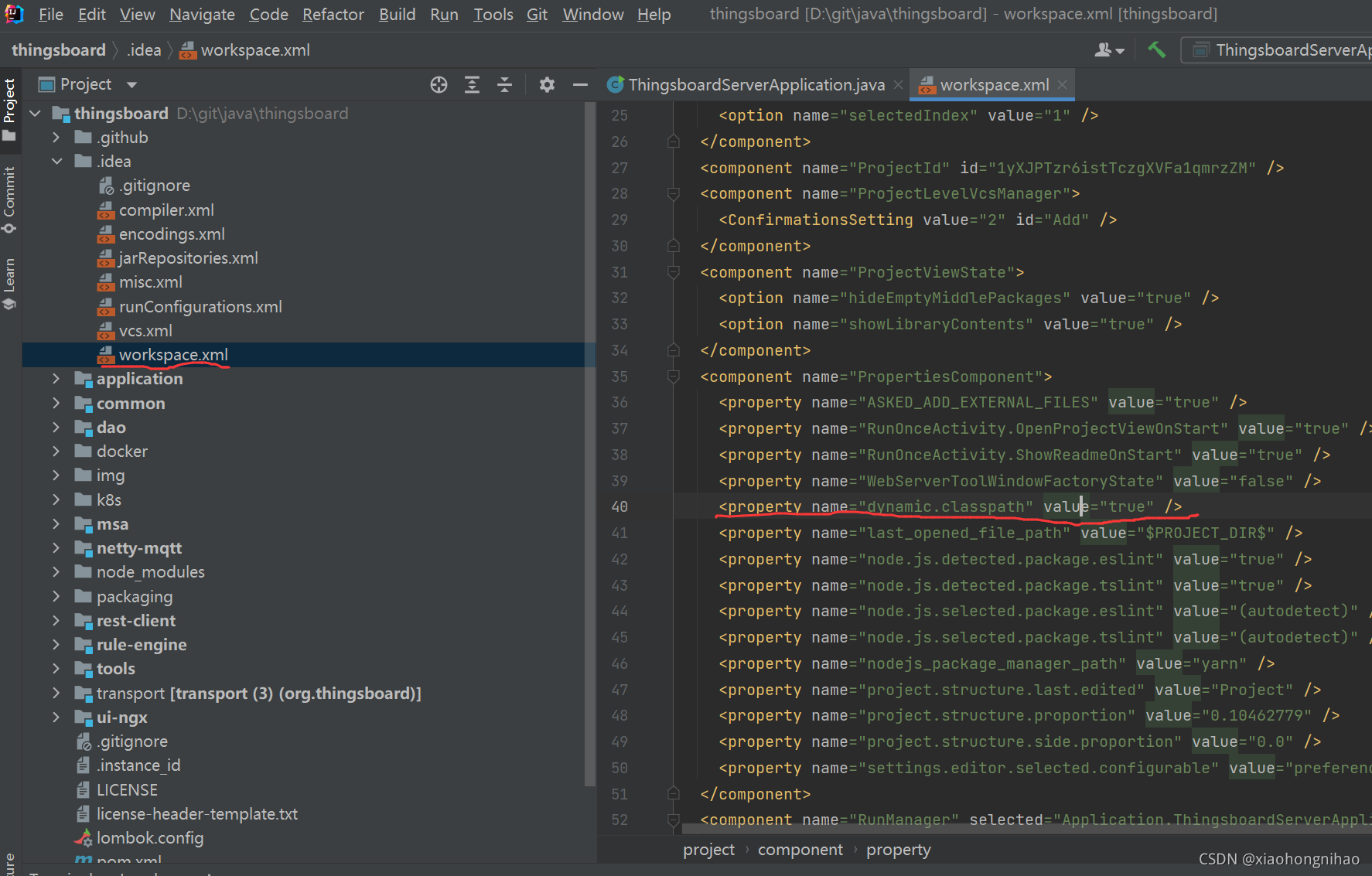1372x876 pixels.
Task: Click fold end marker at line 26
Action: pos(673,141)
